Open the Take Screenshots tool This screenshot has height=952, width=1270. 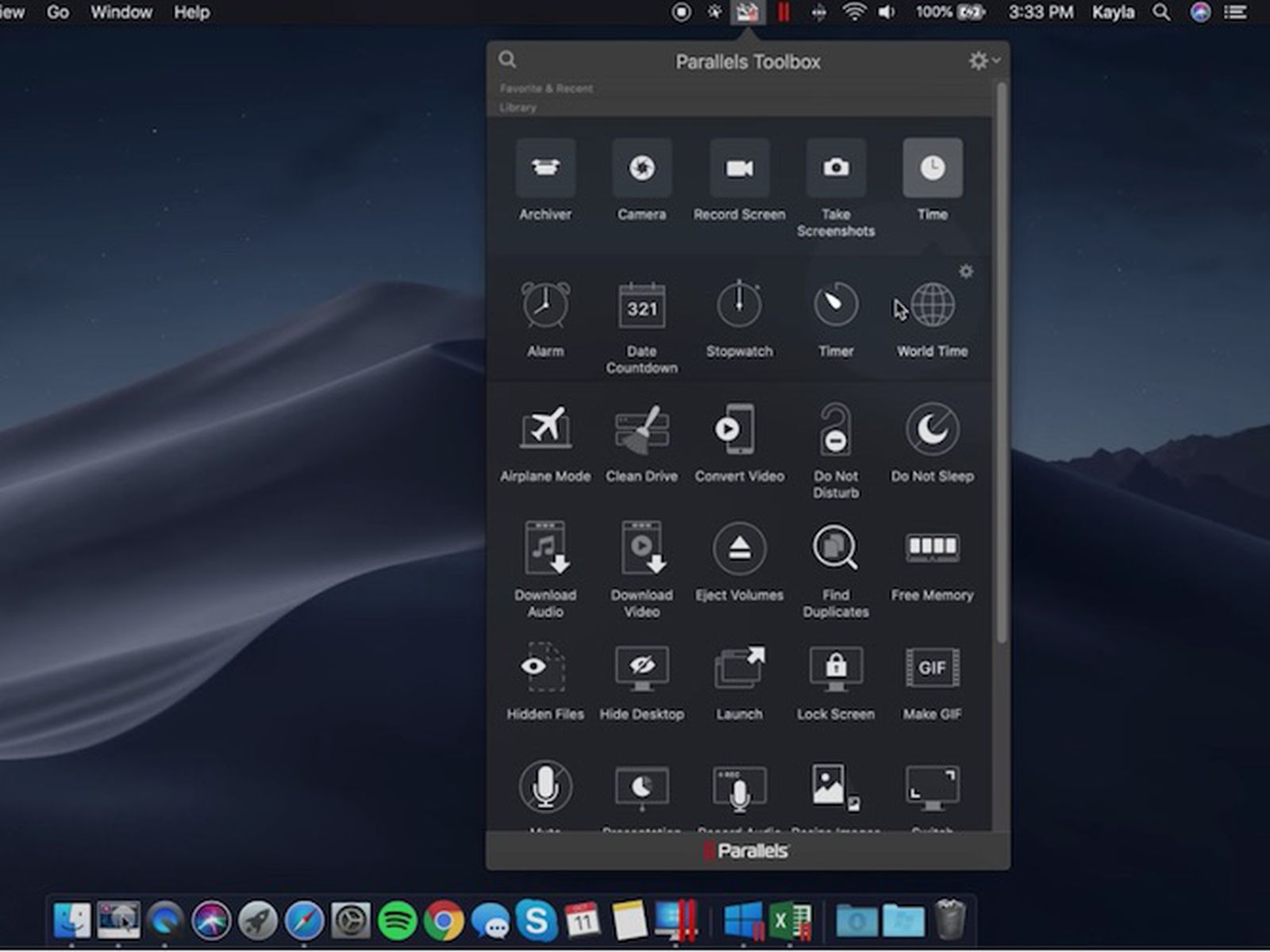836,168
